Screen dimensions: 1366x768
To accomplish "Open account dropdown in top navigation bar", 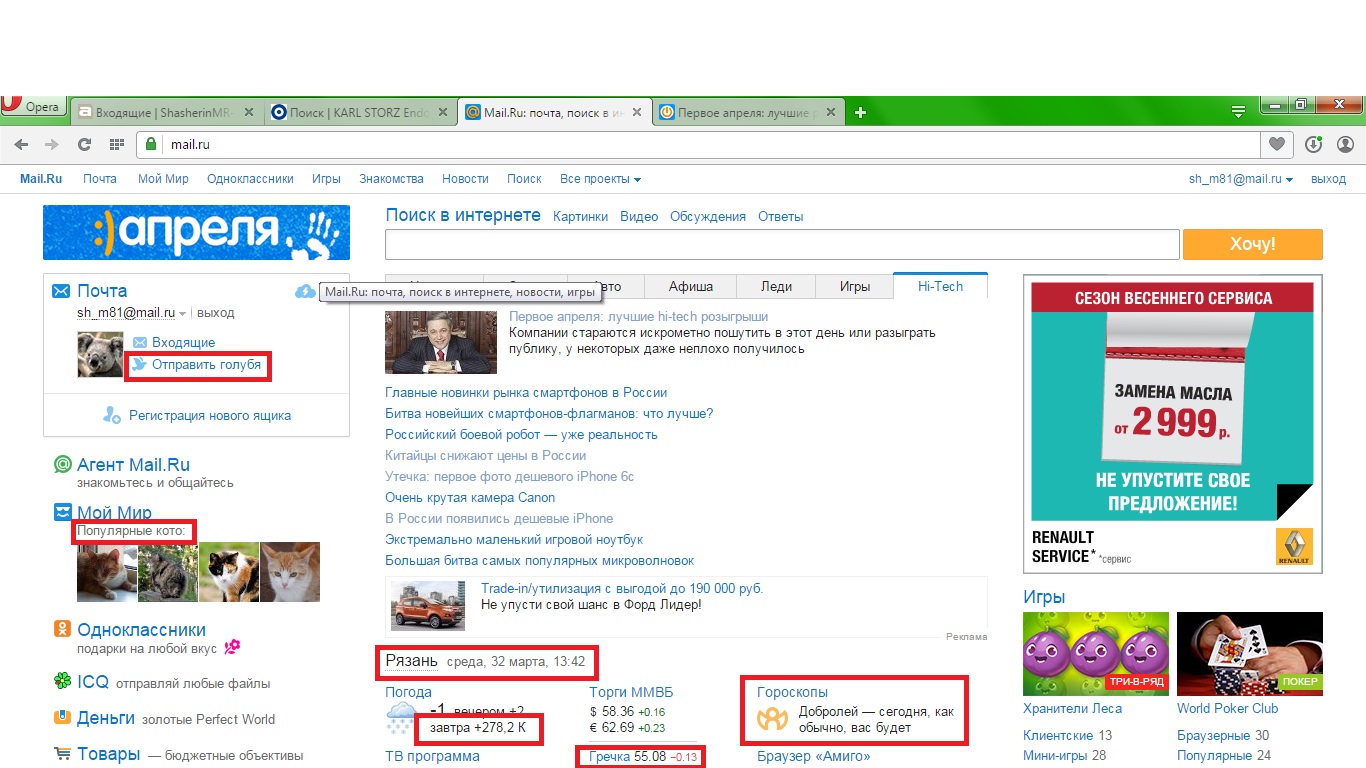I will [x=1240, y=179].
